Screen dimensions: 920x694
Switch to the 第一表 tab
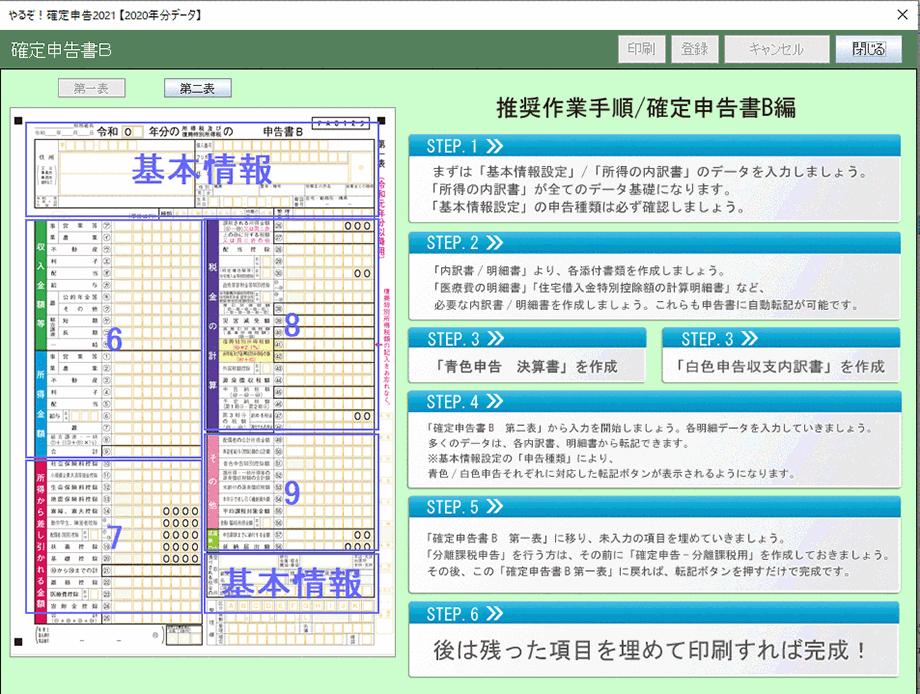pos(92,89)
